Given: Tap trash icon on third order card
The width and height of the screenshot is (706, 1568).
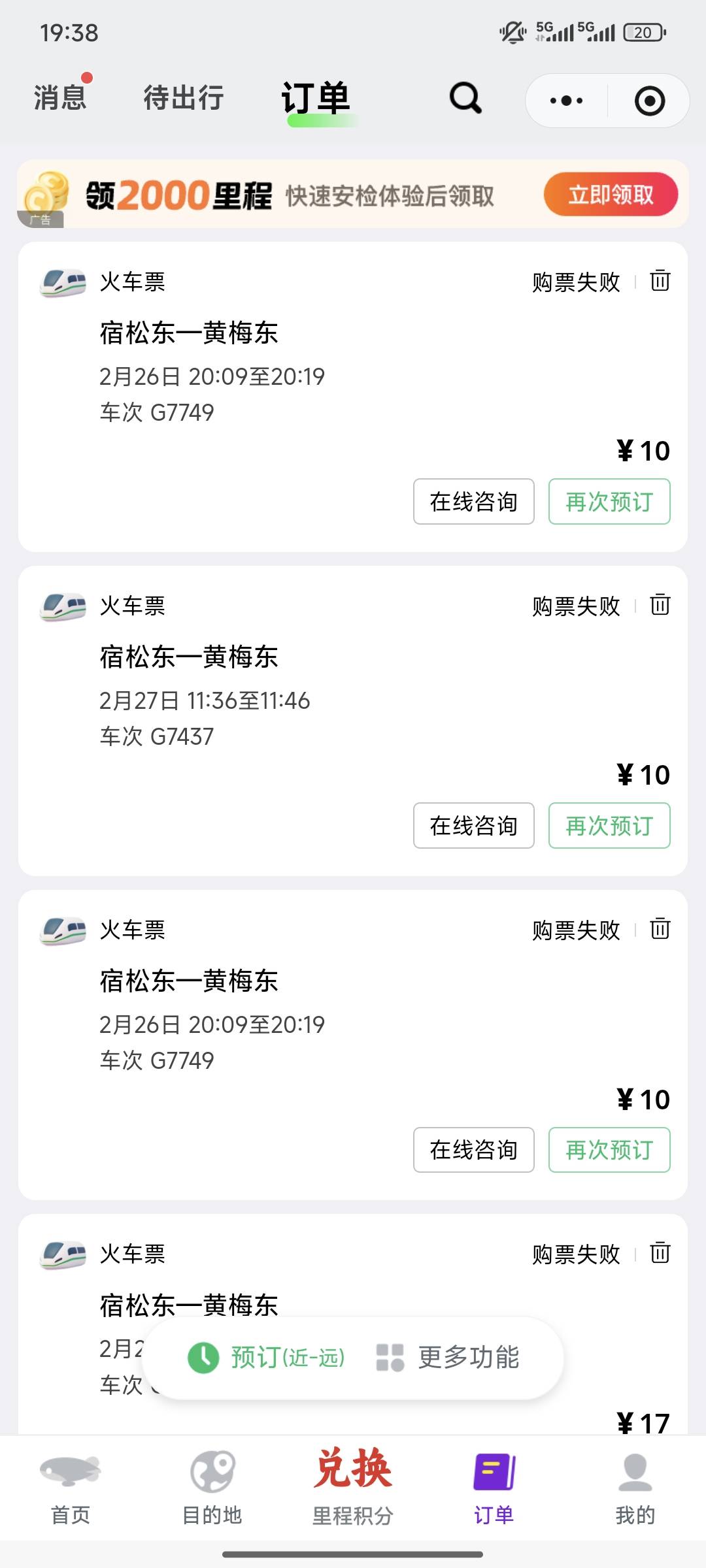Looking at the screenshot, I should coord(660,929).
